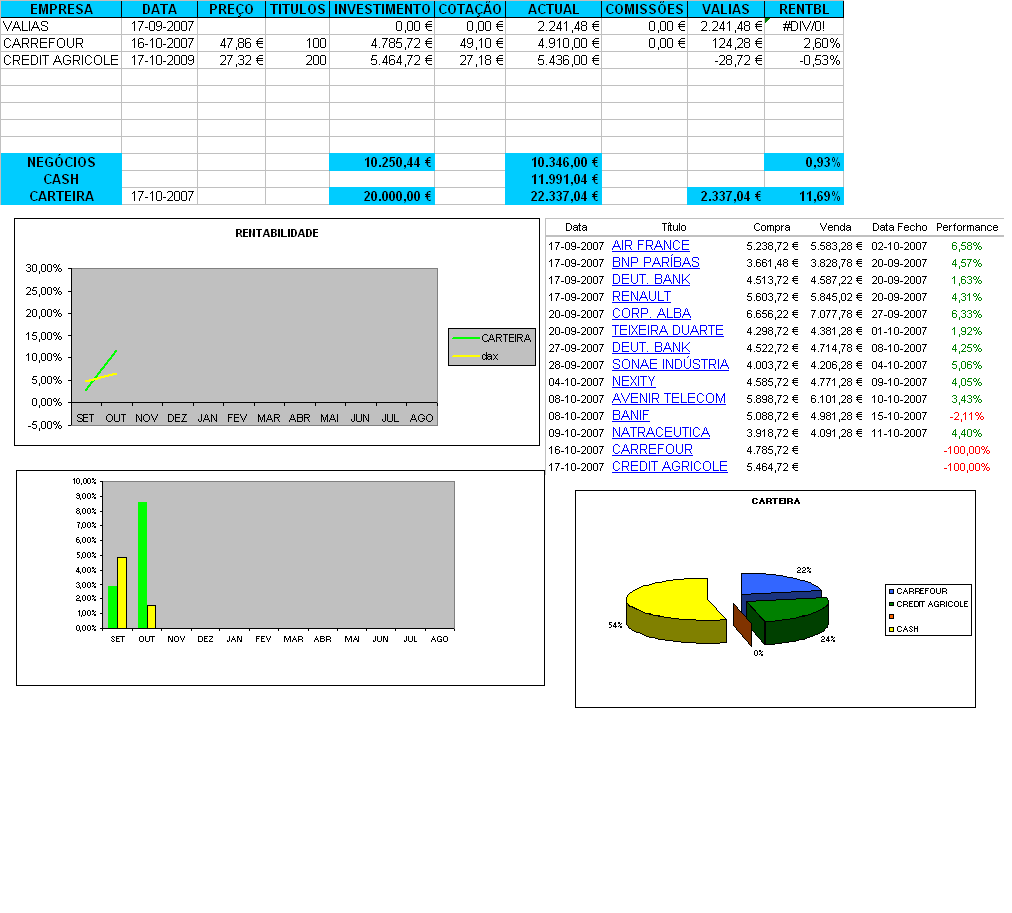The image size is (1012, 913).
Task: Click the RENTABILIDADE chart title
Action: [277, 233]
